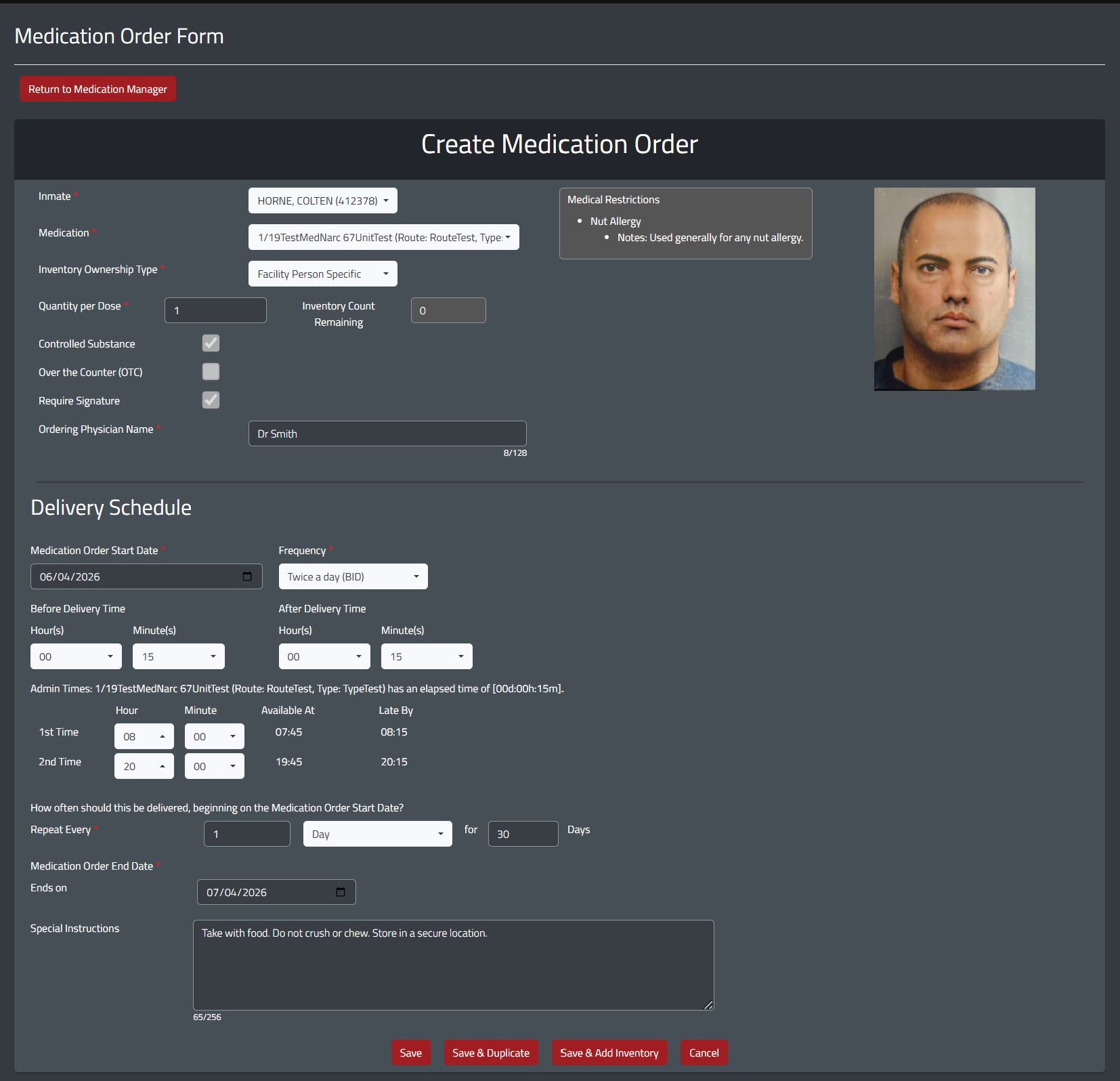Click the resize handle of Special Instructions

tap(708, 1005)
